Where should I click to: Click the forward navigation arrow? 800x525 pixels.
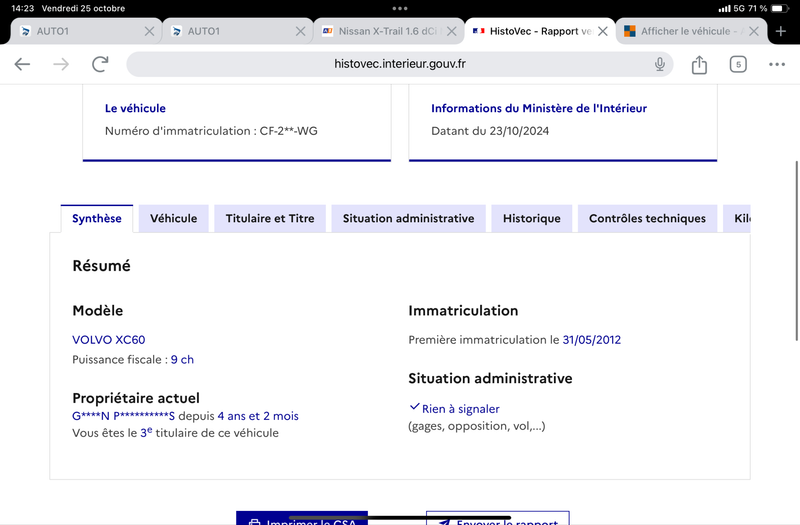click(x=61, y=64)
